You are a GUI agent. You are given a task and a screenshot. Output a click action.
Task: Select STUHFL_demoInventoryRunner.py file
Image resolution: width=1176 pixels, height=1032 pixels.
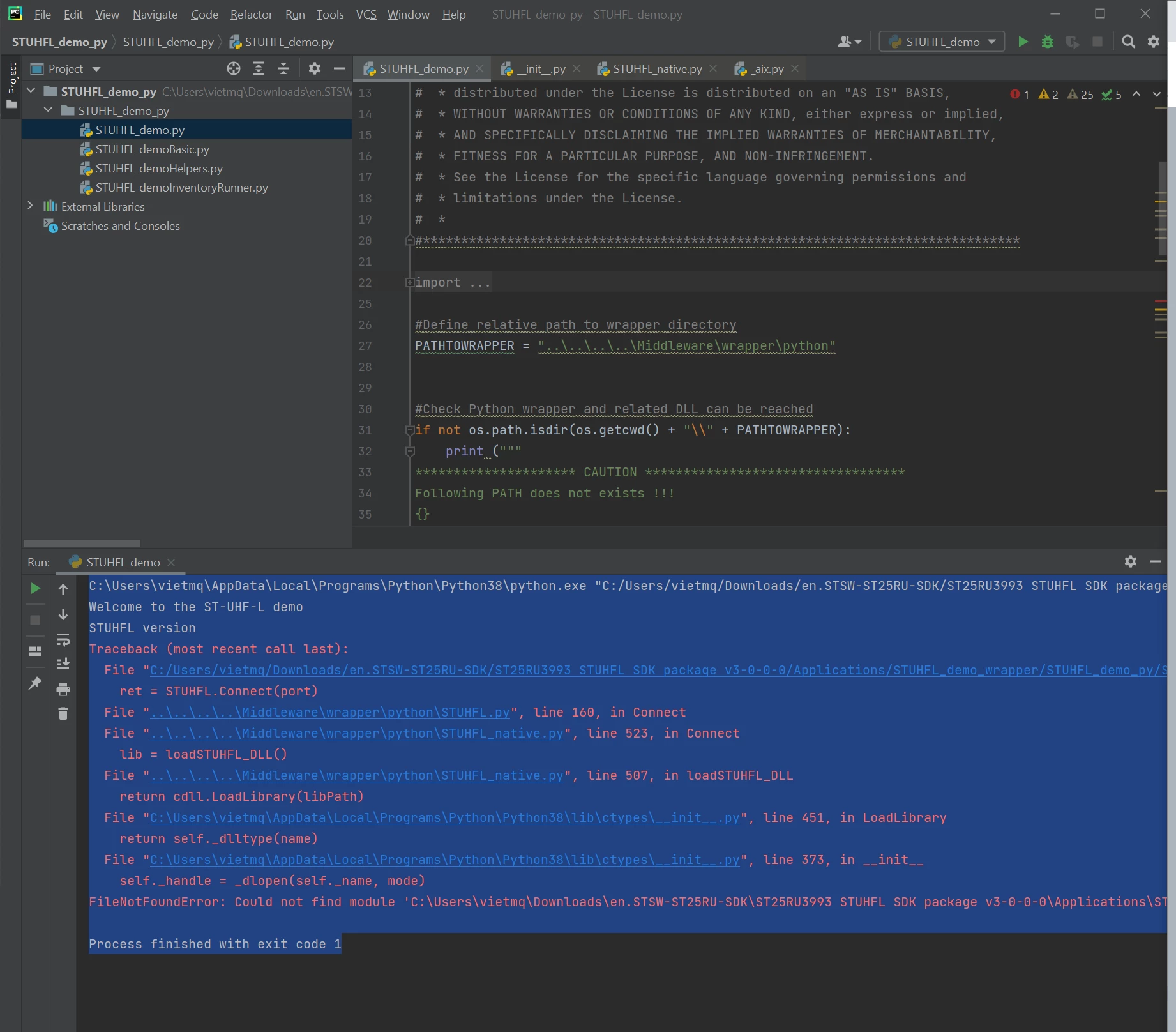[182, 187]
